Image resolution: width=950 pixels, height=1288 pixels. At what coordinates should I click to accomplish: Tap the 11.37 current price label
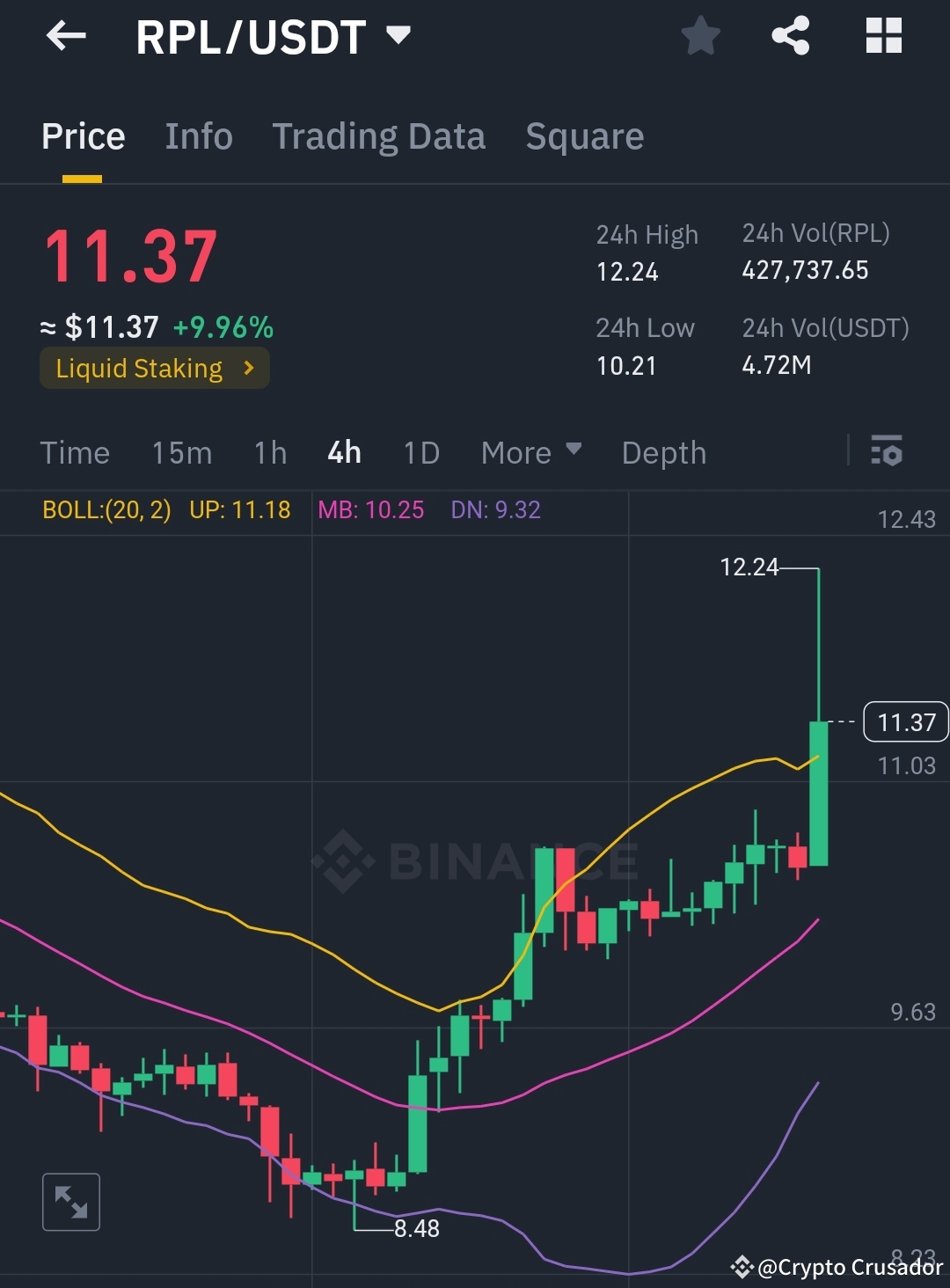905,721
